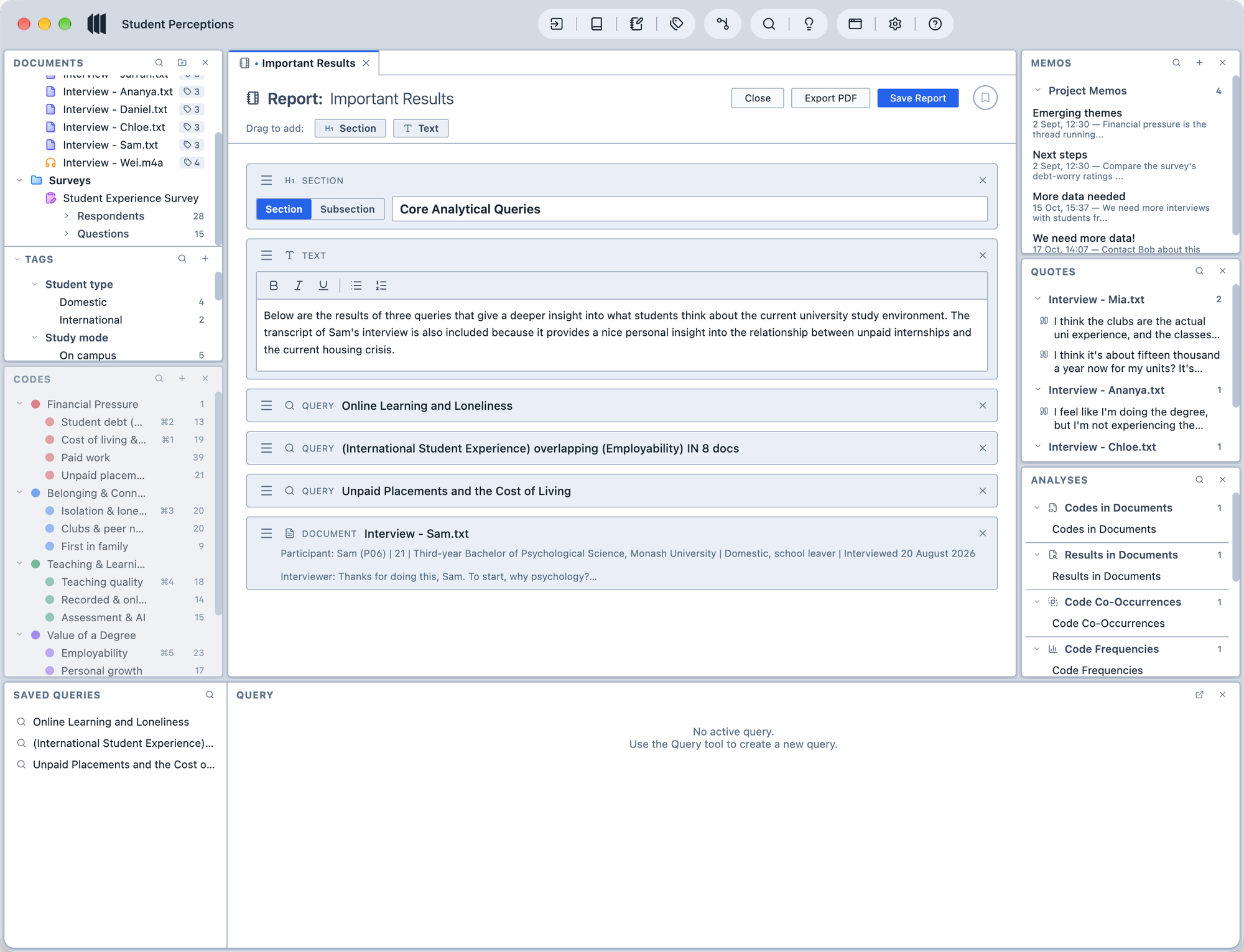
Task: Click the section title input field
Action: pyautogui.click(x=690, y=209)
